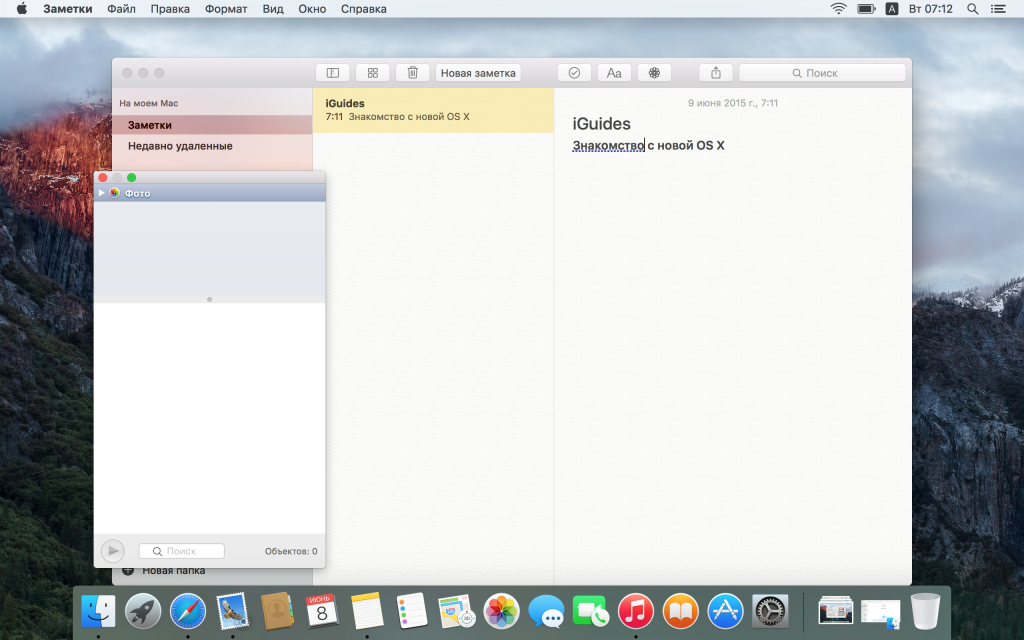Viewport: 1024px width, 640px height.
Task: Open the attachments browser grid icon
Action: [x=372, y=73]
